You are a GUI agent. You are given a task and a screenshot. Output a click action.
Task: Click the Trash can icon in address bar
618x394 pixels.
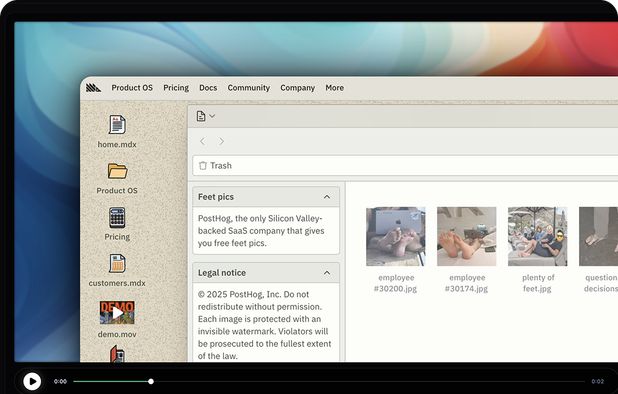pyautogui.click(x=203, y=165)
